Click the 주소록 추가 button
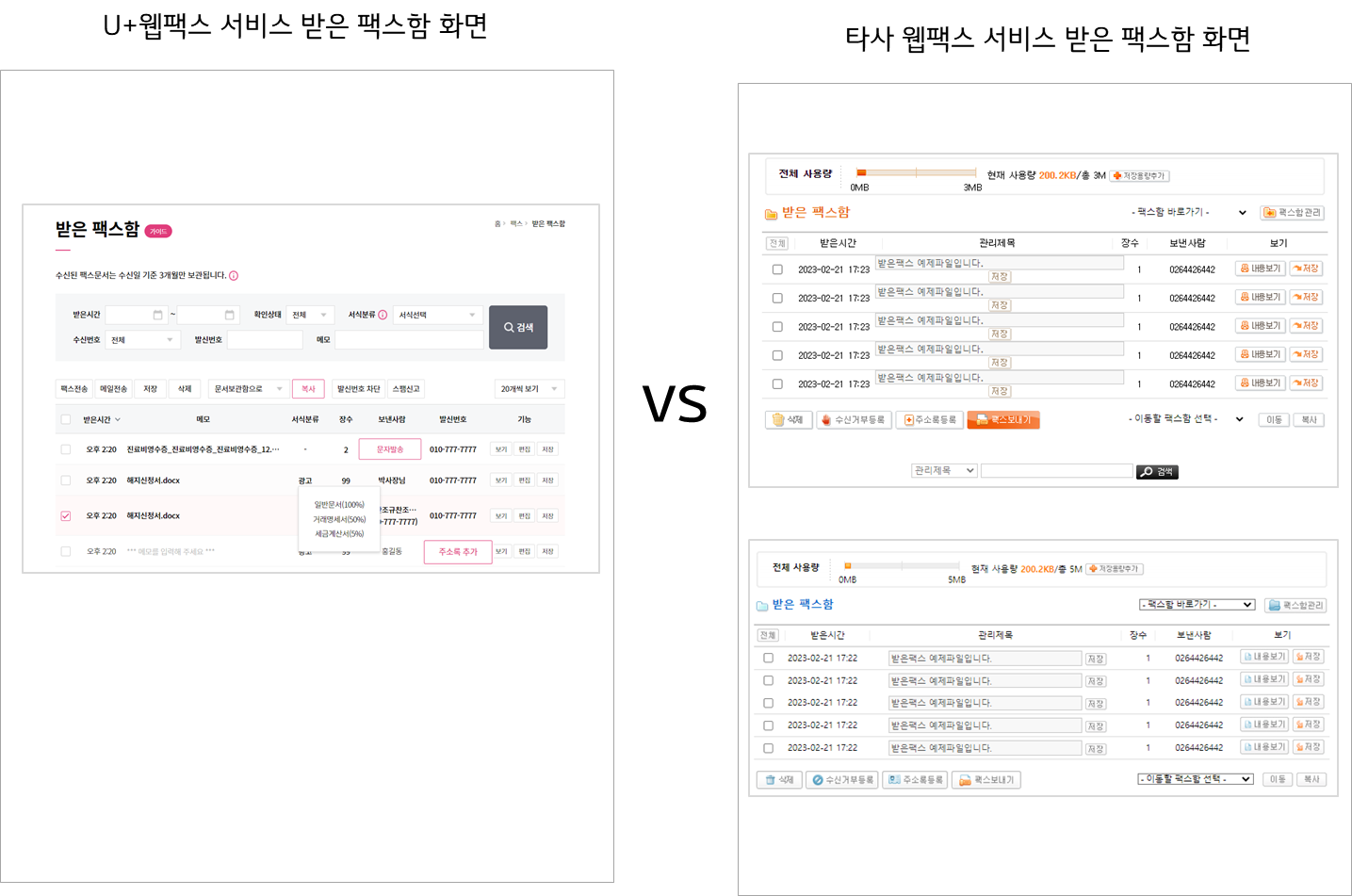1352x896 pixels. 458,552
